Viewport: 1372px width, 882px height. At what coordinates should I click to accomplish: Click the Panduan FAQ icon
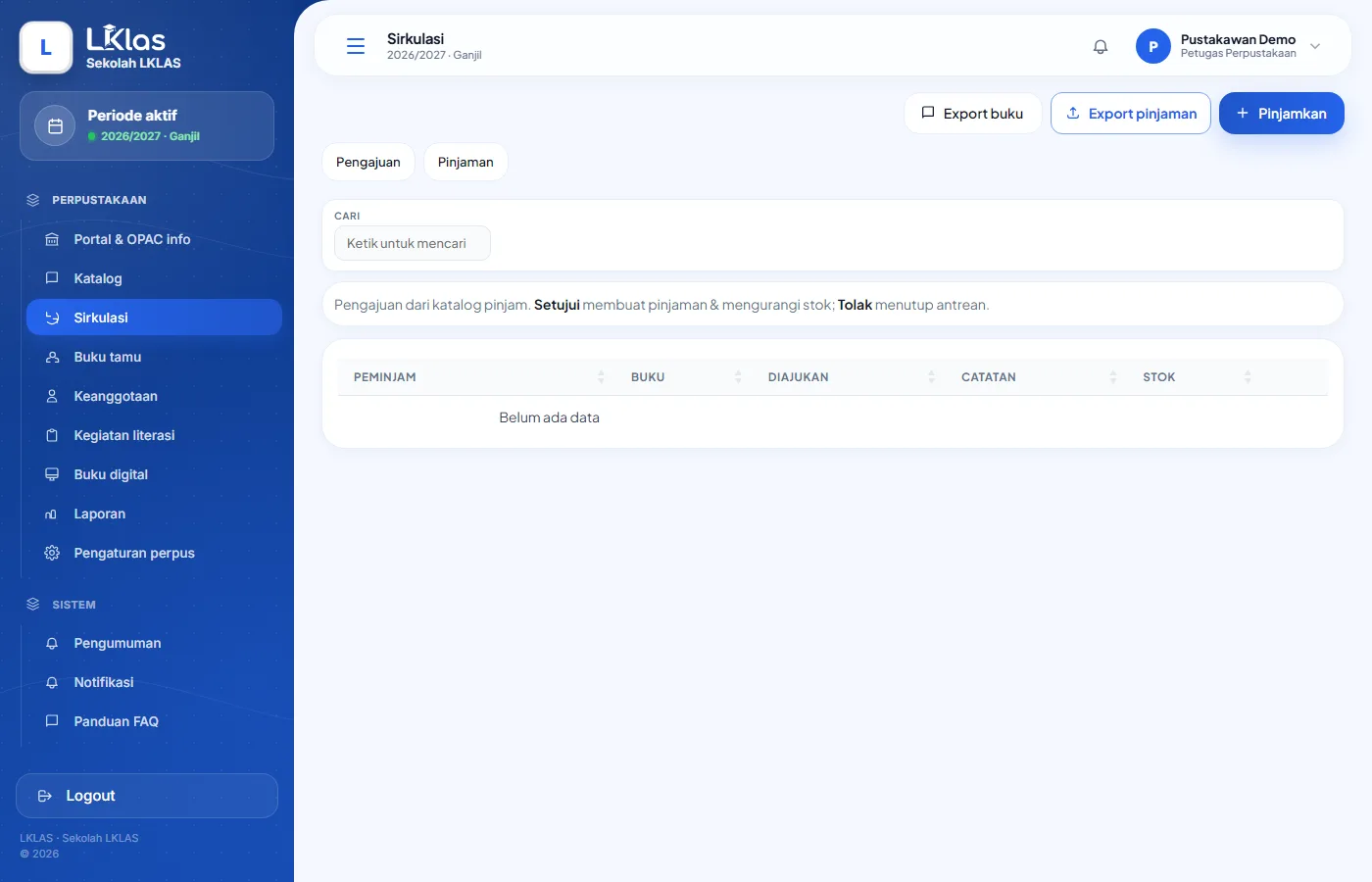click(x=52, y=721)
